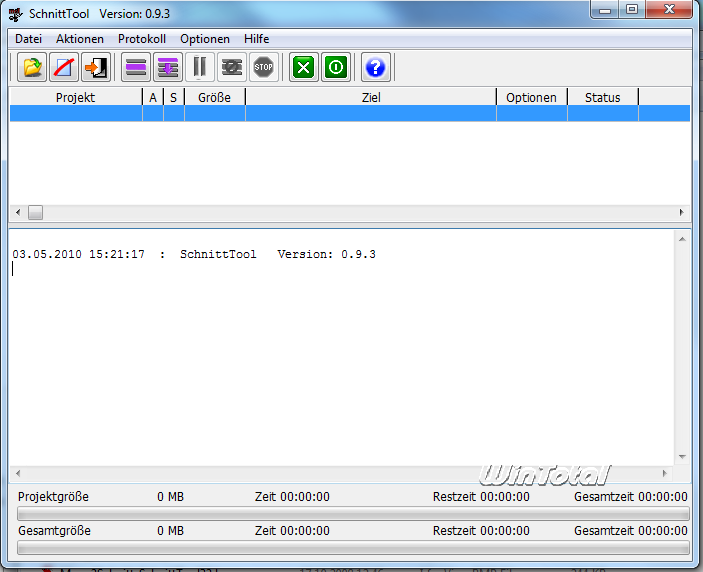Click log pane scroll up arrow

(x=682, y=239)
